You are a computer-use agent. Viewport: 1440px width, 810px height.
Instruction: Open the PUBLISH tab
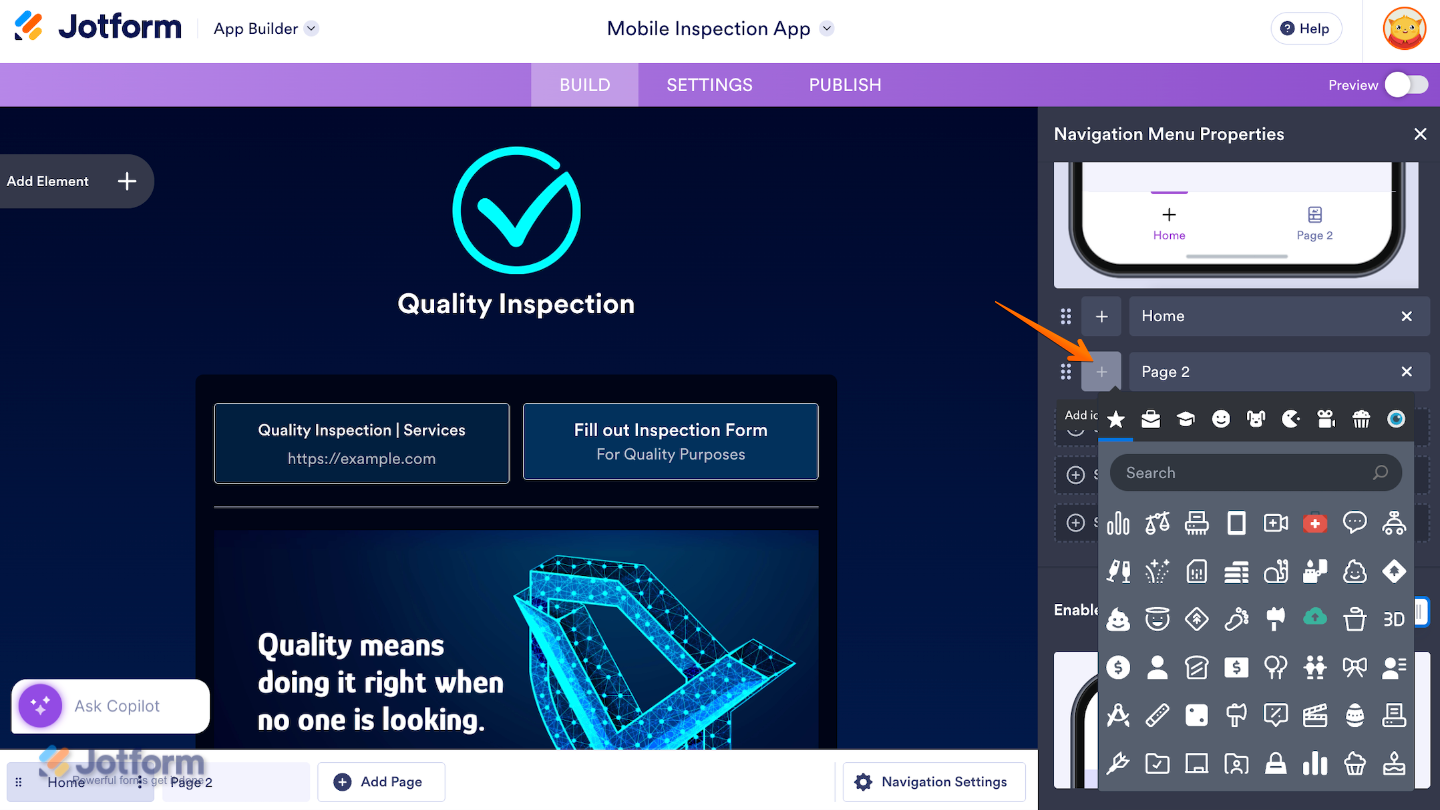pyautogui.click(x=844, y=85)
